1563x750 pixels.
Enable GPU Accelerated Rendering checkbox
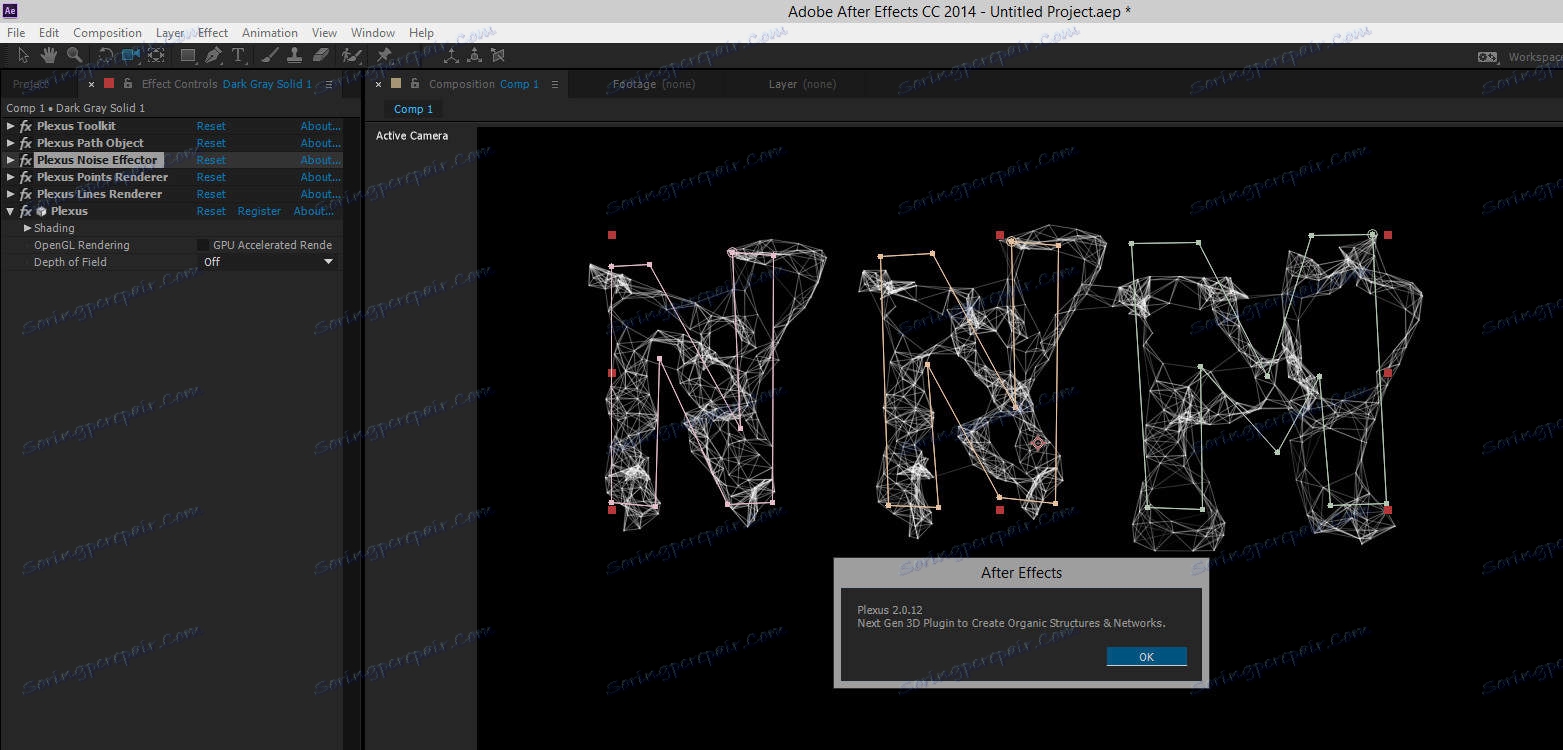click(x=204, y=245)
